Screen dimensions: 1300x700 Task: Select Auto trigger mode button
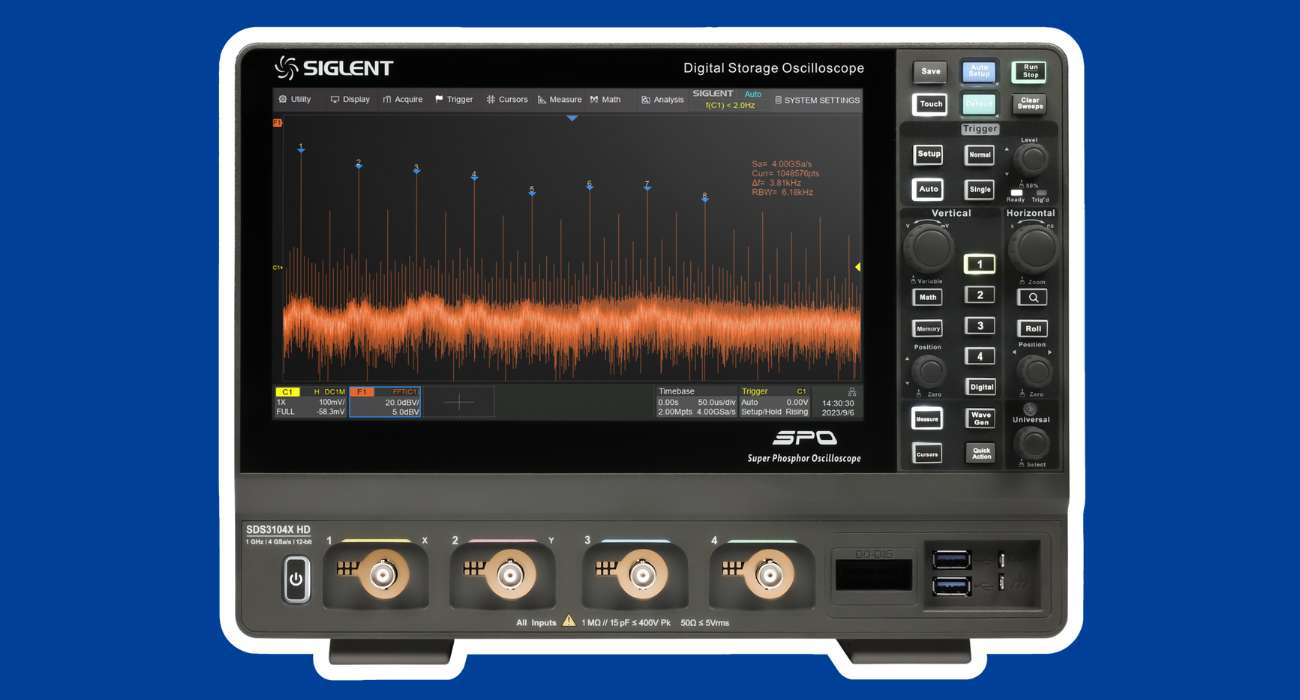click(929, 188)
